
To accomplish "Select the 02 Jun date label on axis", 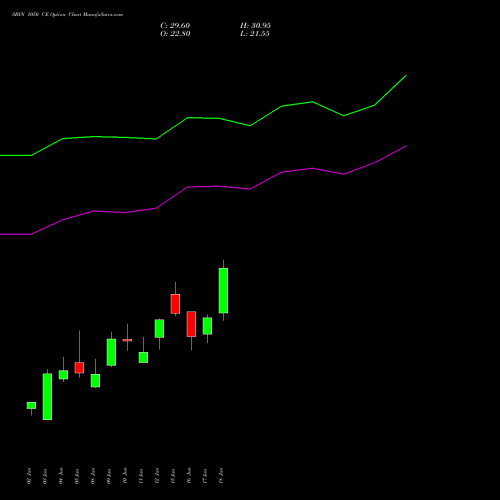I will [x=29, y=476].
